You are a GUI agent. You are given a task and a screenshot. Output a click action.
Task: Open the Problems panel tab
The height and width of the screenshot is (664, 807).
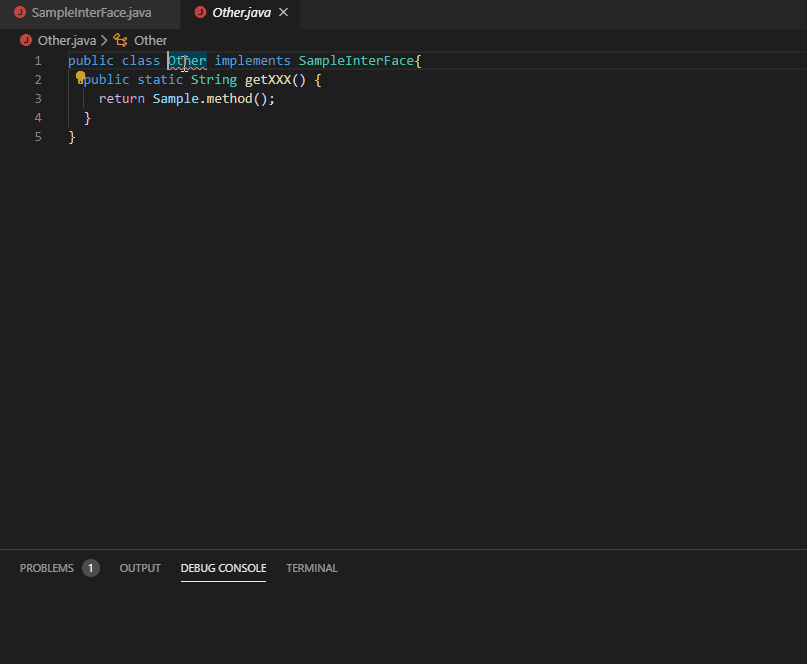coord(46,568)
